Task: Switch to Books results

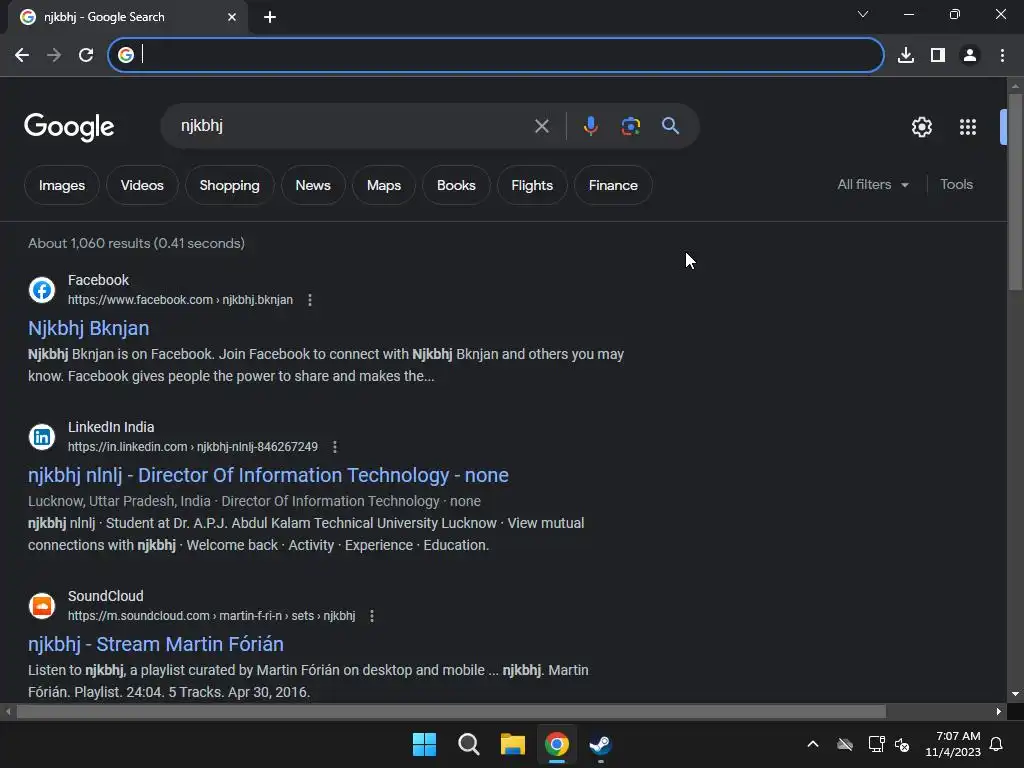Action: [456, 185]
